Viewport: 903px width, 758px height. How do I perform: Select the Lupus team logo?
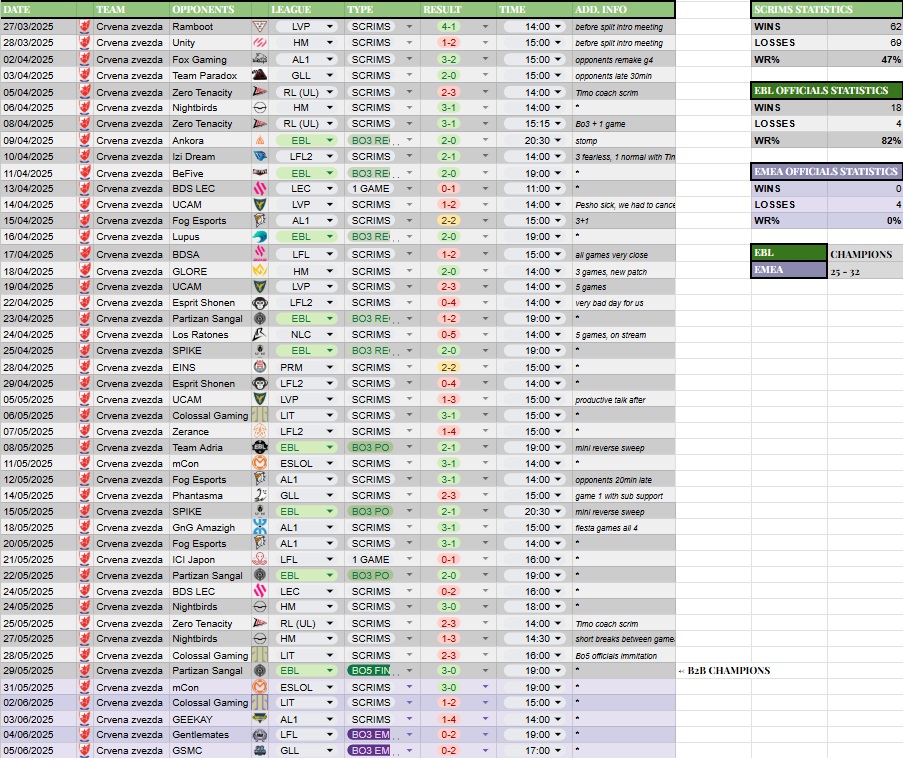[x=260, y=237]
